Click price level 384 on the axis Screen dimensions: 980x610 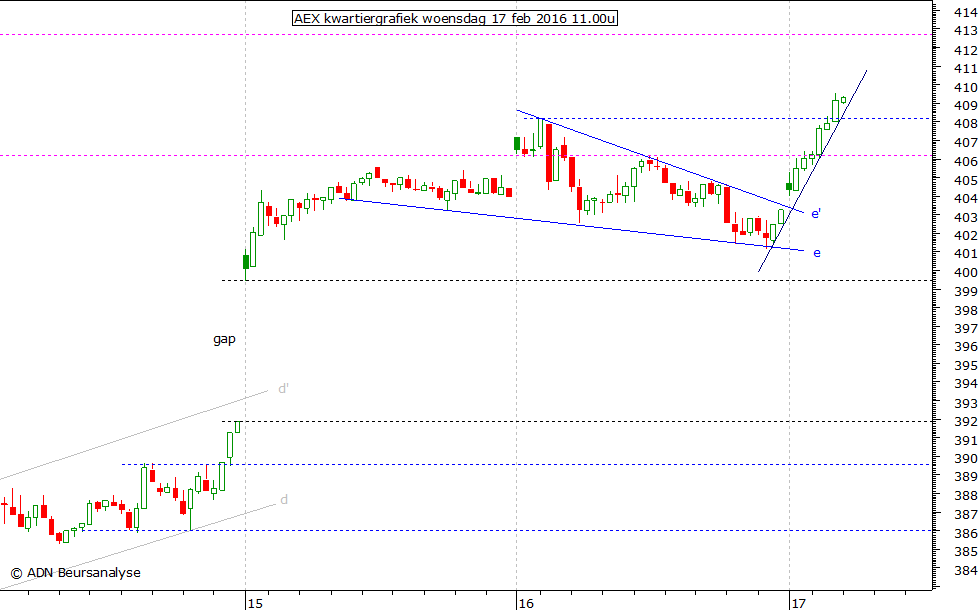pos(966,570)
